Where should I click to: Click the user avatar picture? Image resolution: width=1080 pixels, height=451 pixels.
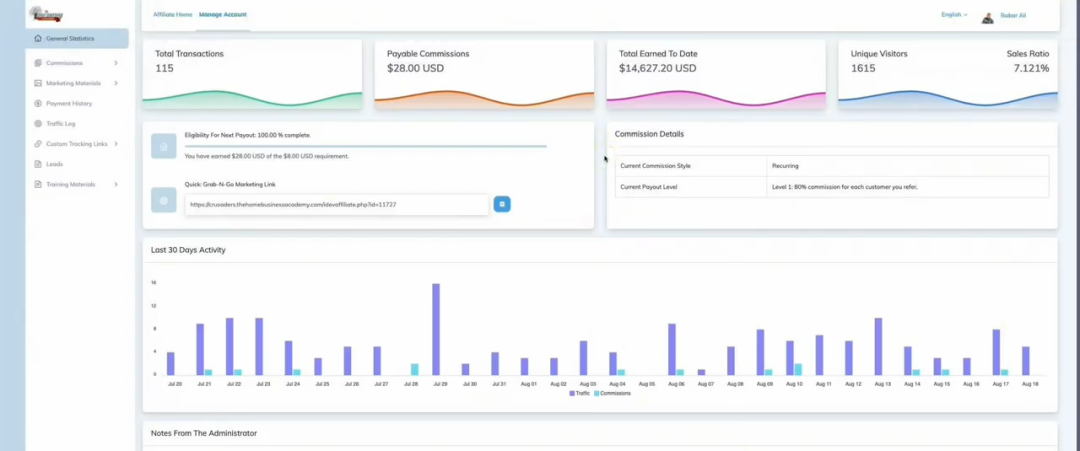coord(988,16)
